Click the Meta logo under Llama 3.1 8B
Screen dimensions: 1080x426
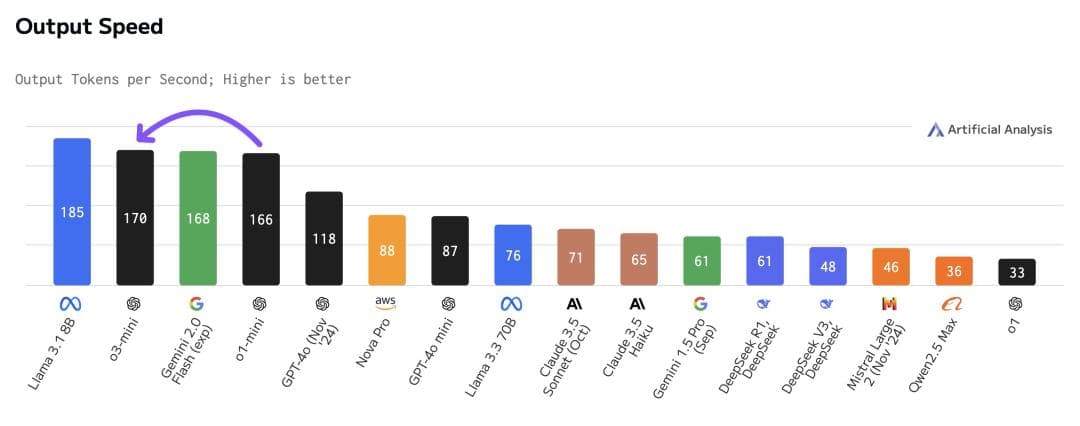click(x=71, y=304)
